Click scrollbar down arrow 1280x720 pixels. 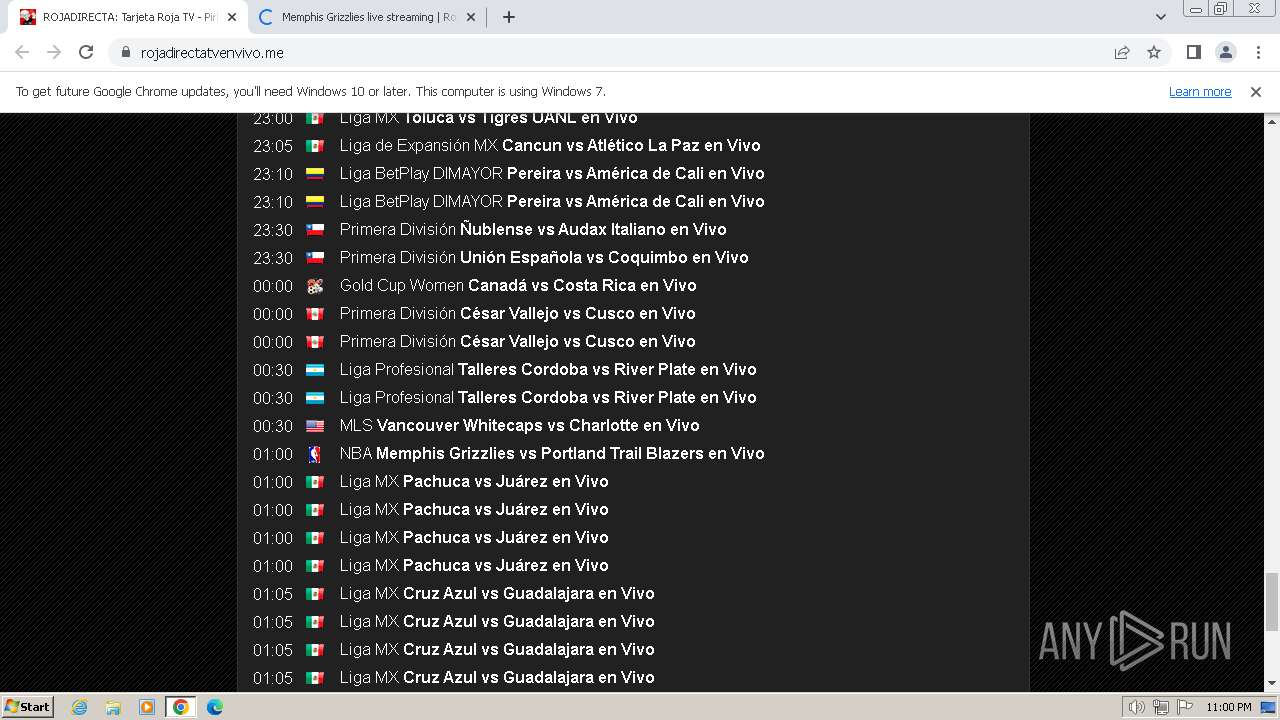1272,683
